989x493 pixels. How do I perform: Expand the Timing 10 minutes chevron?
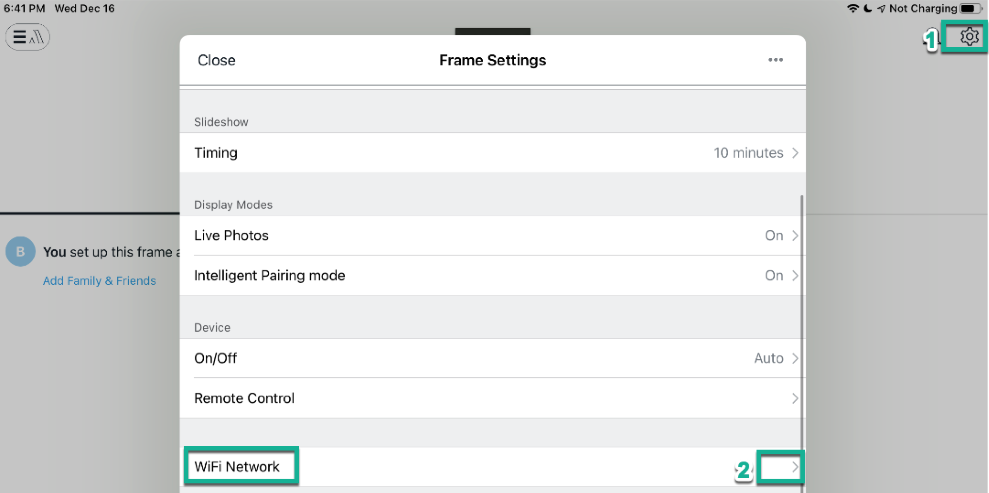(x=795, y=153)
